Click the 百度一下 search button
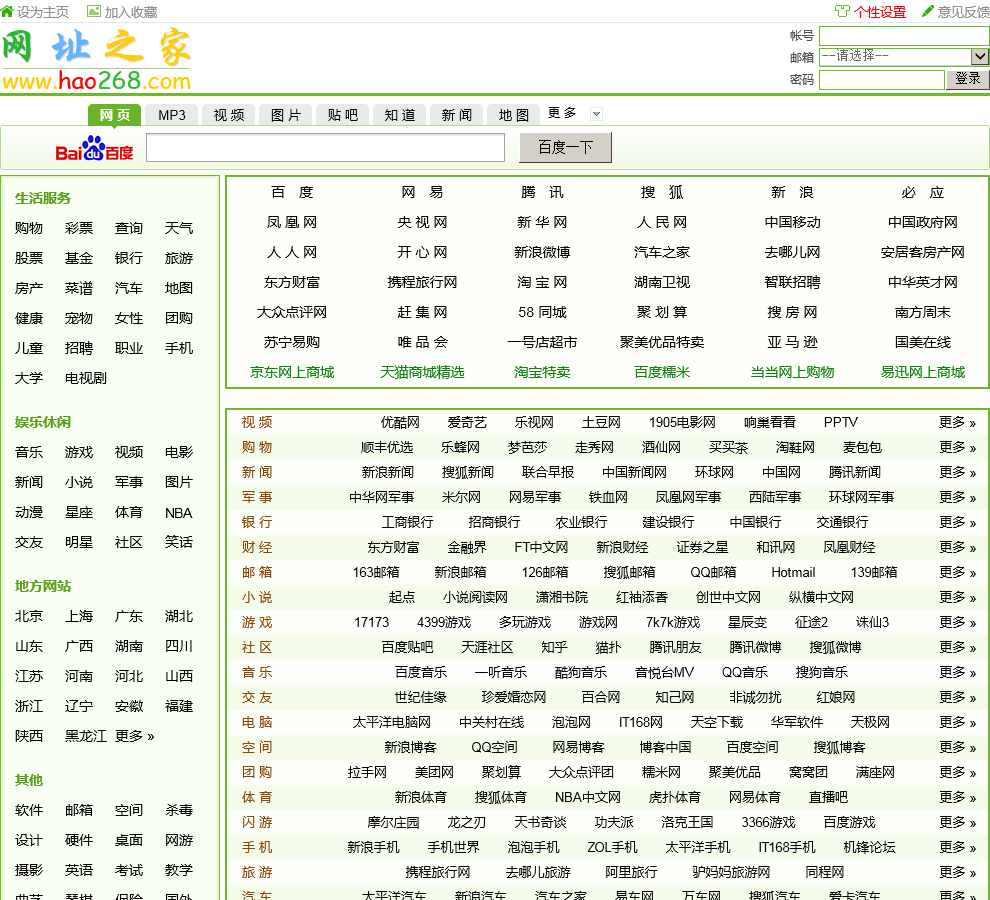 point(565,147)
